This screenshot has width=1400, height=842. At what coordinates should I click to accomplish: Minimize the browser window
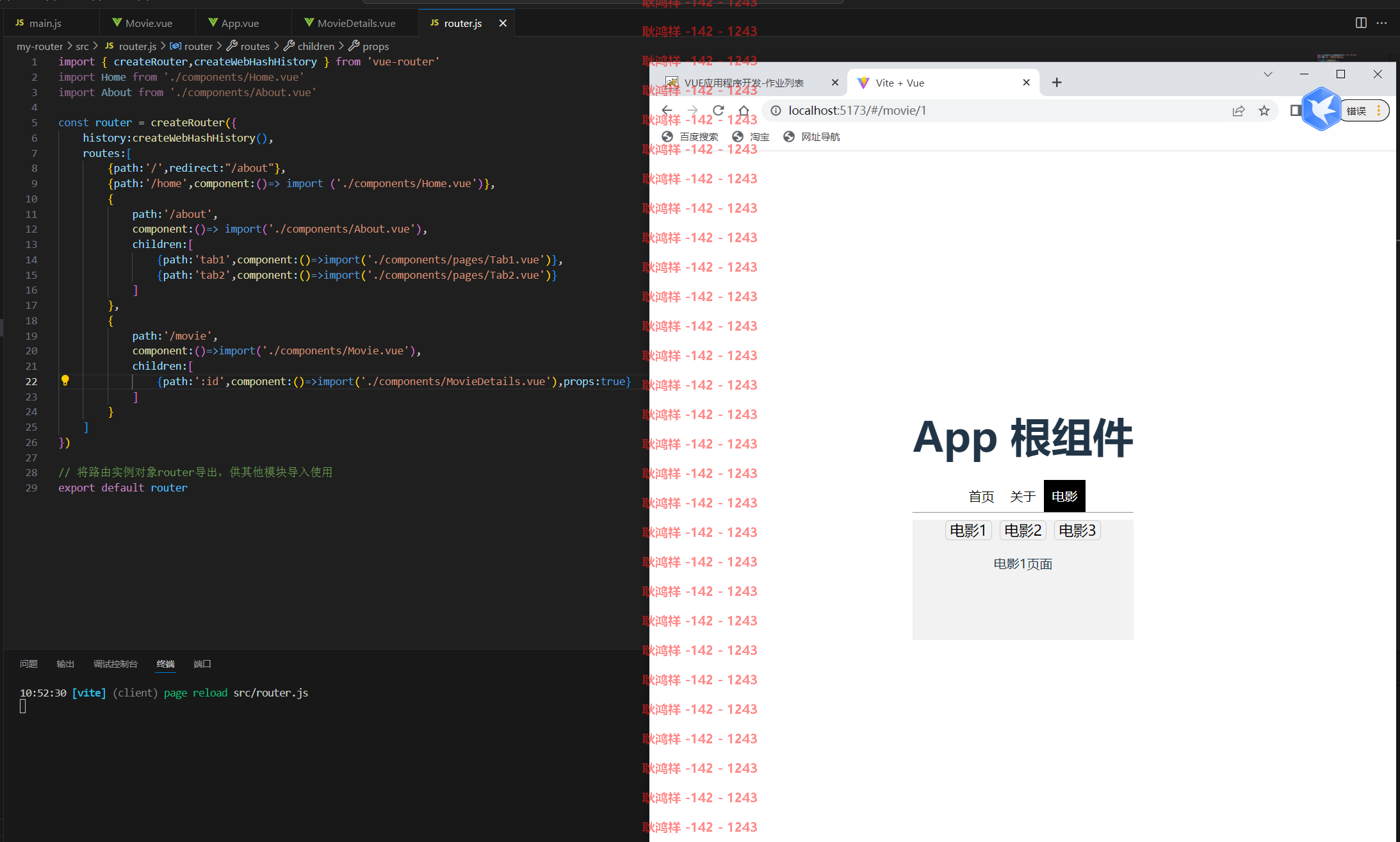click(x=1304, y=74)
